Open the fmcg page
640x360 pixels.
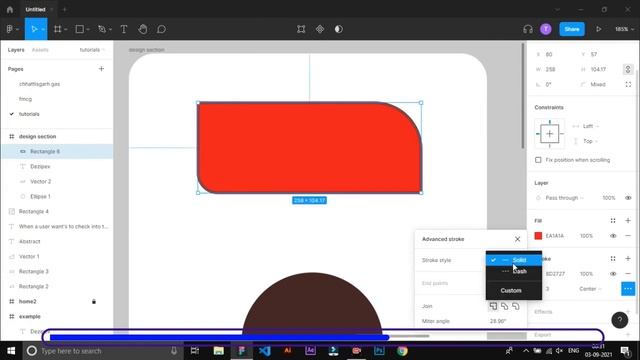(25, 99)
